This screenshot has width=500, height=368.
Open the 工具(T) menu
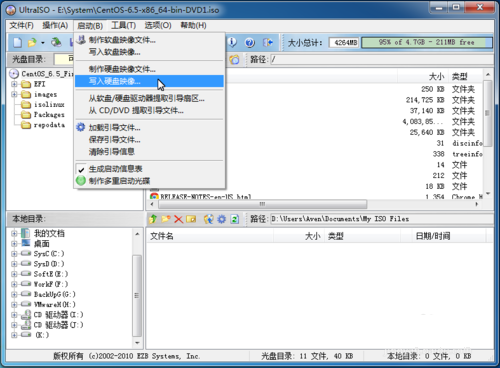point(123,25)
